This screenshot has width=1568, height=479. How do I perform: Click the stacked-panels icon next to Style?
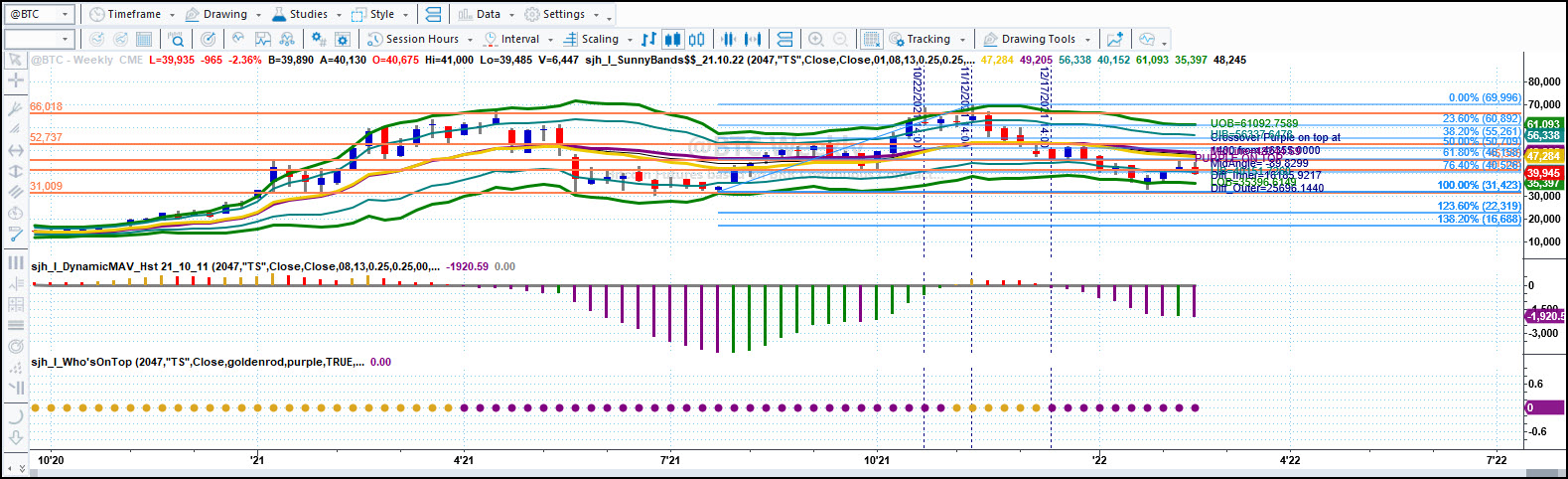point(433,14)
